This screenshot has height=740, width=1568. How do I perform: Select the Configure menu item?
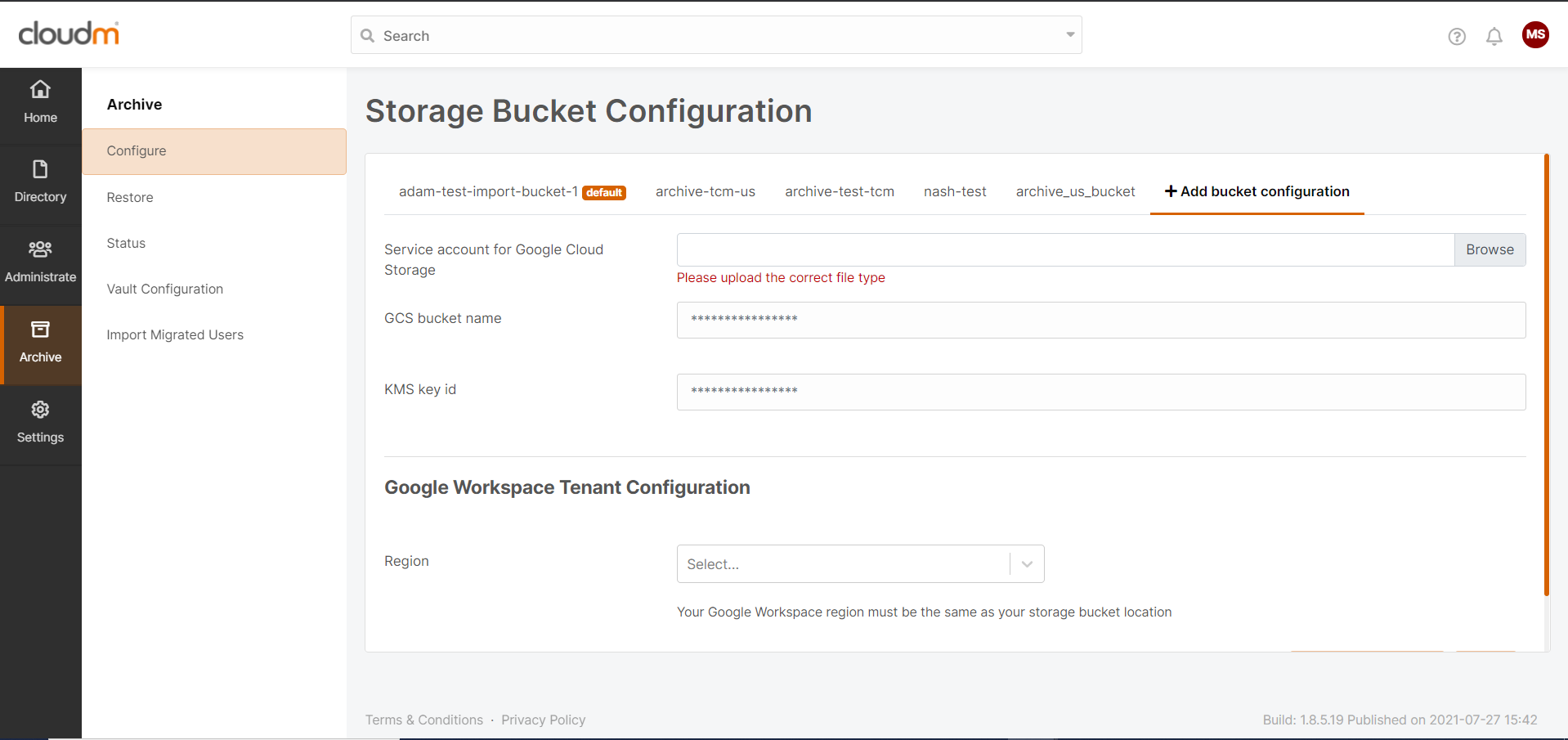tap(214, 151)
